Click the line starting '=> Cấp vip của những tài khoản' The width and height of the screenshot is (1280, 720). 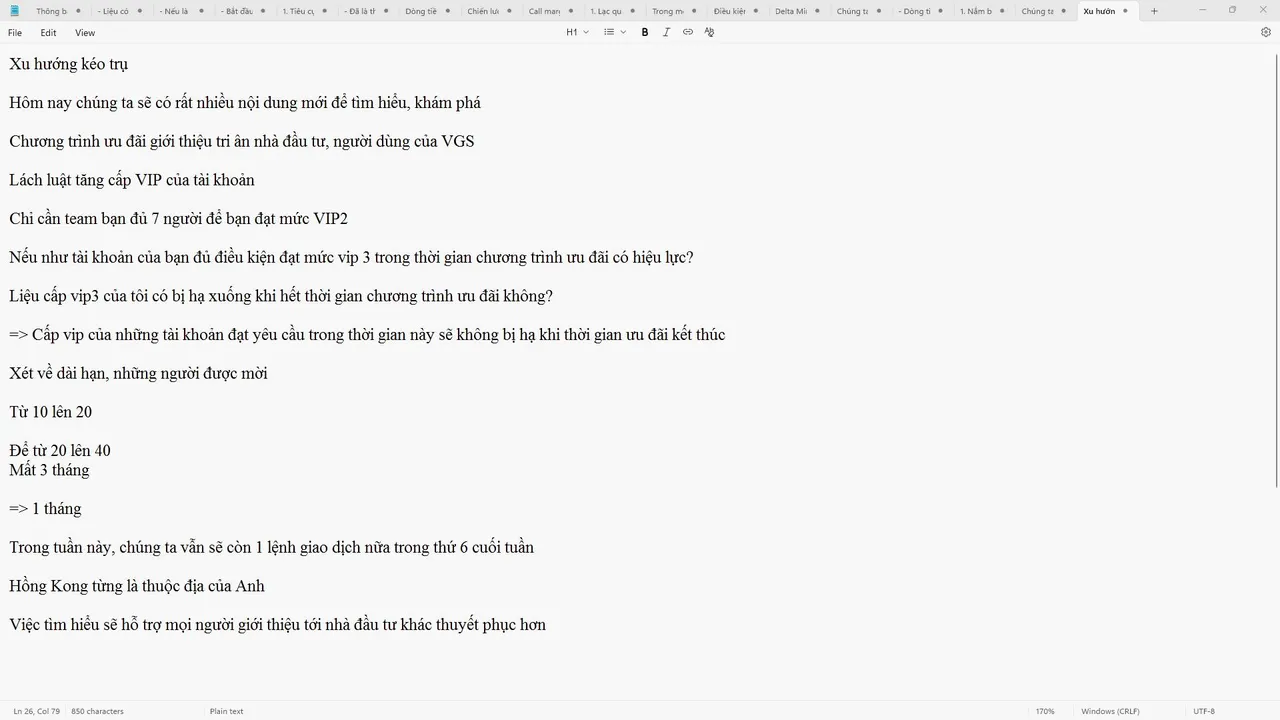pos(367,335)
